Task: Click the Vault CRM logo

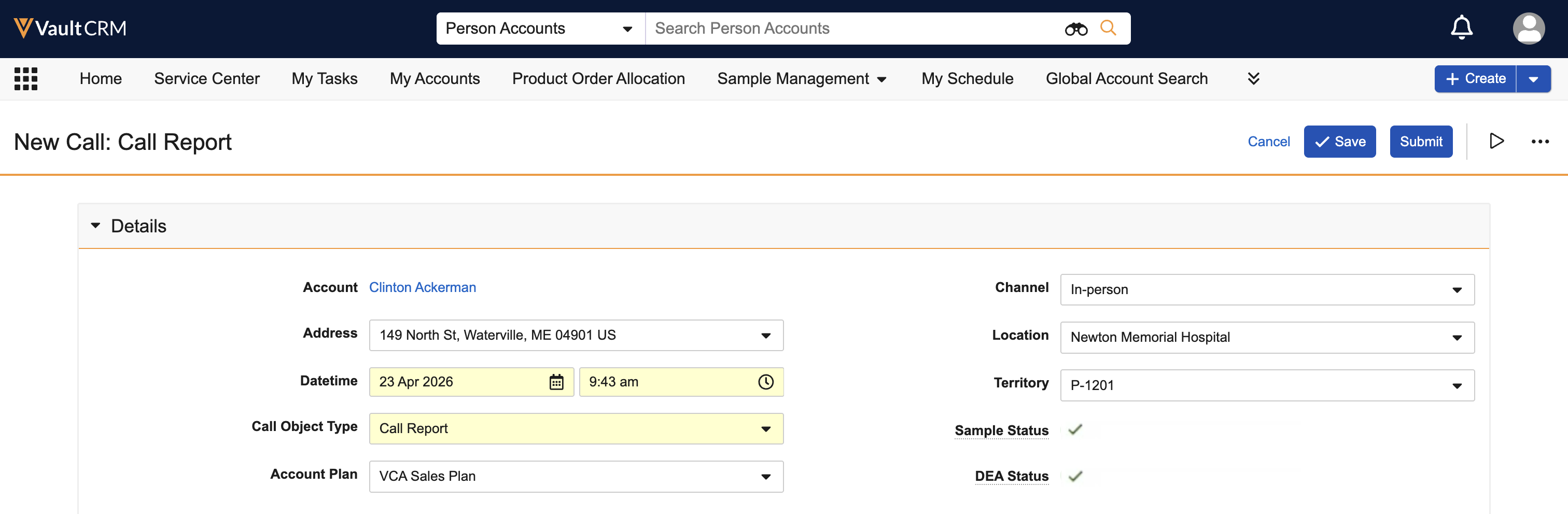Action: coord(70,28)
